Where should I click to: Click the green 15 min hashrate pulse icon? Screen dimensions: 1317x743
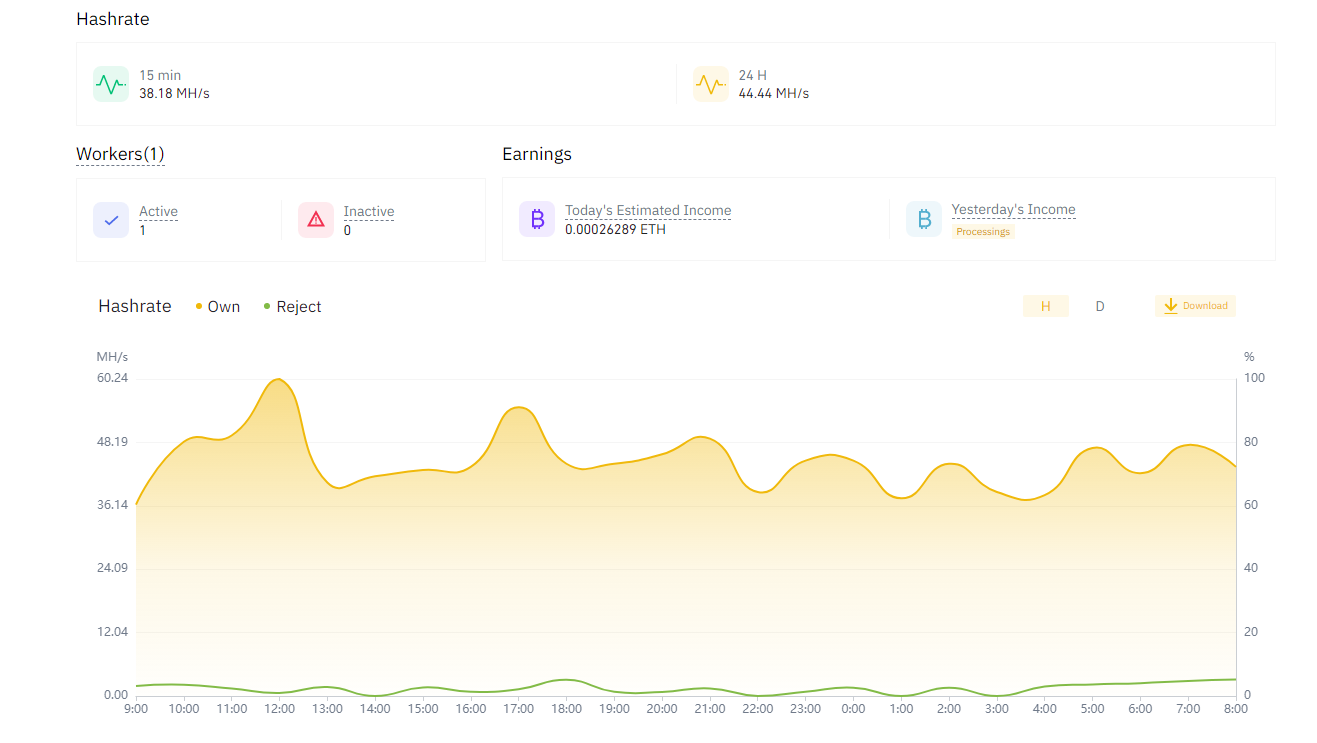(x=111, y=84)
